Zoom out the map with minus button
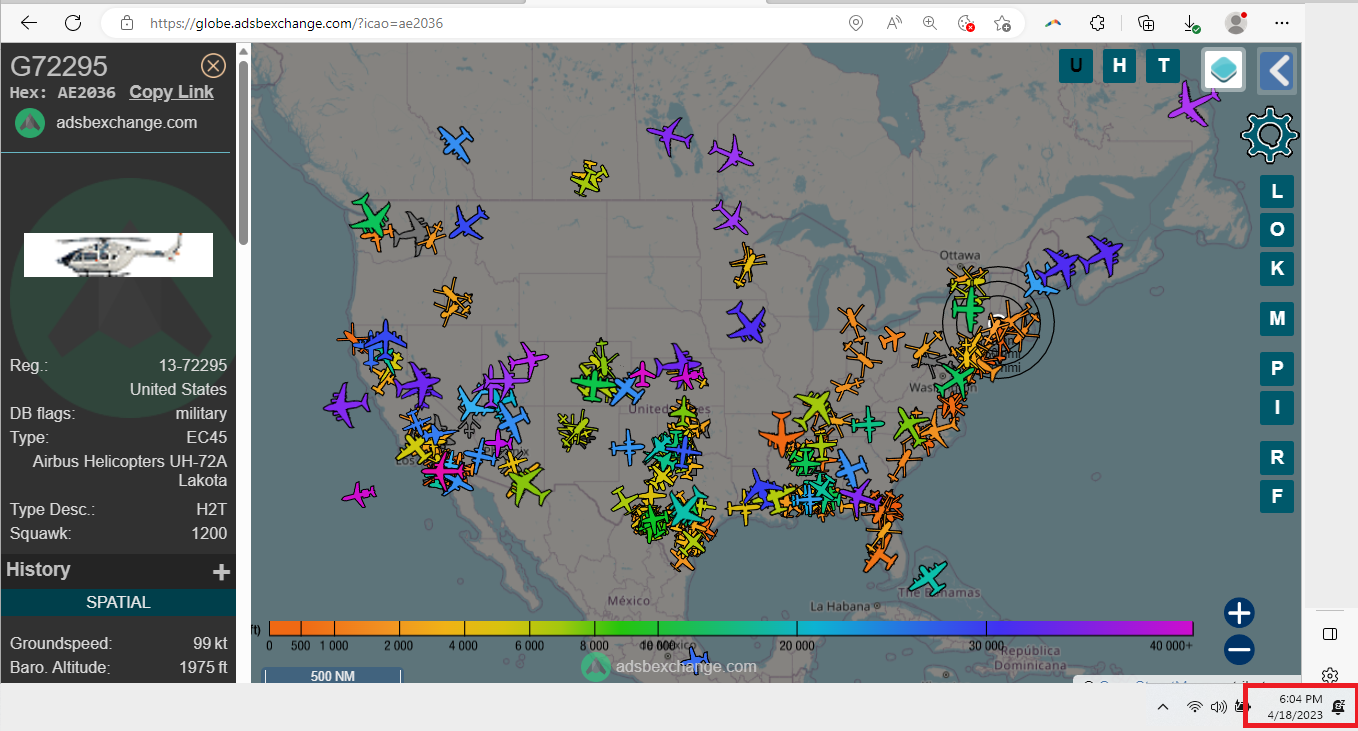 pyautogui.click(x=1239, y=650)
